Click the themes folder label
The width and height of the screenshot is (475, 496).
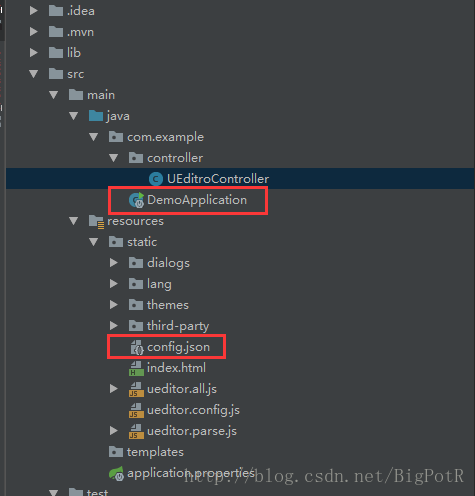point(168,305)
